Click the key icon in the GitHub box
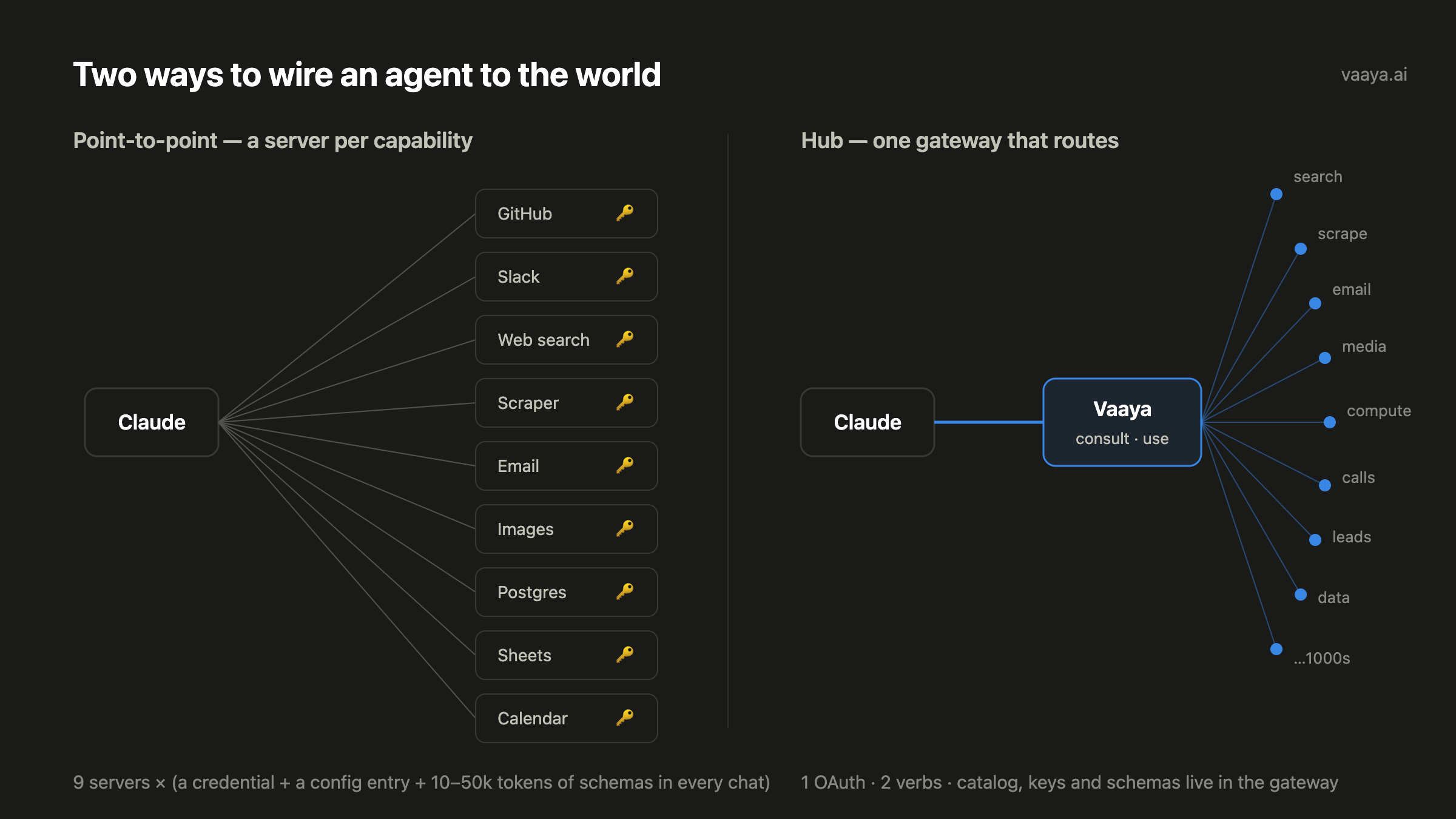This screenshot has height=819, width=1456. tap(625, 213)
